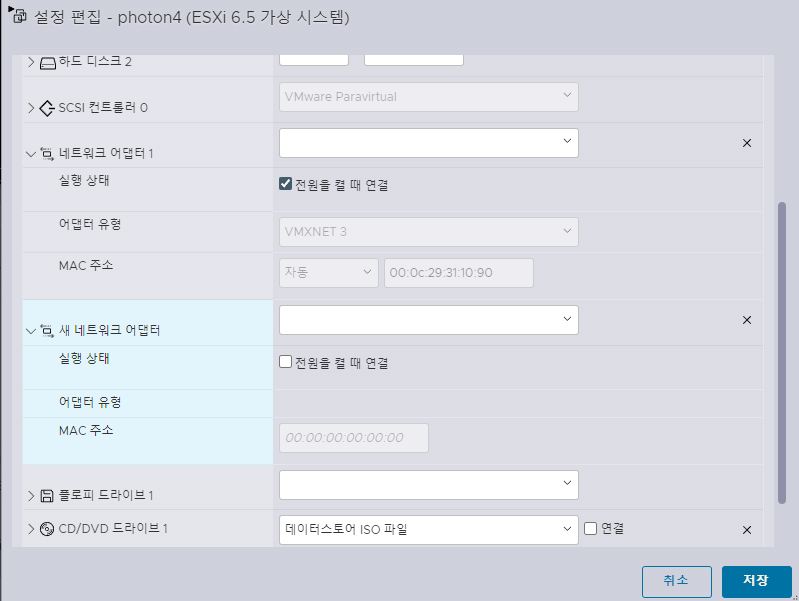Remove the new network adapter with X
The height and width of the screenshot is (601, 799).
click(x=747, y=320)
